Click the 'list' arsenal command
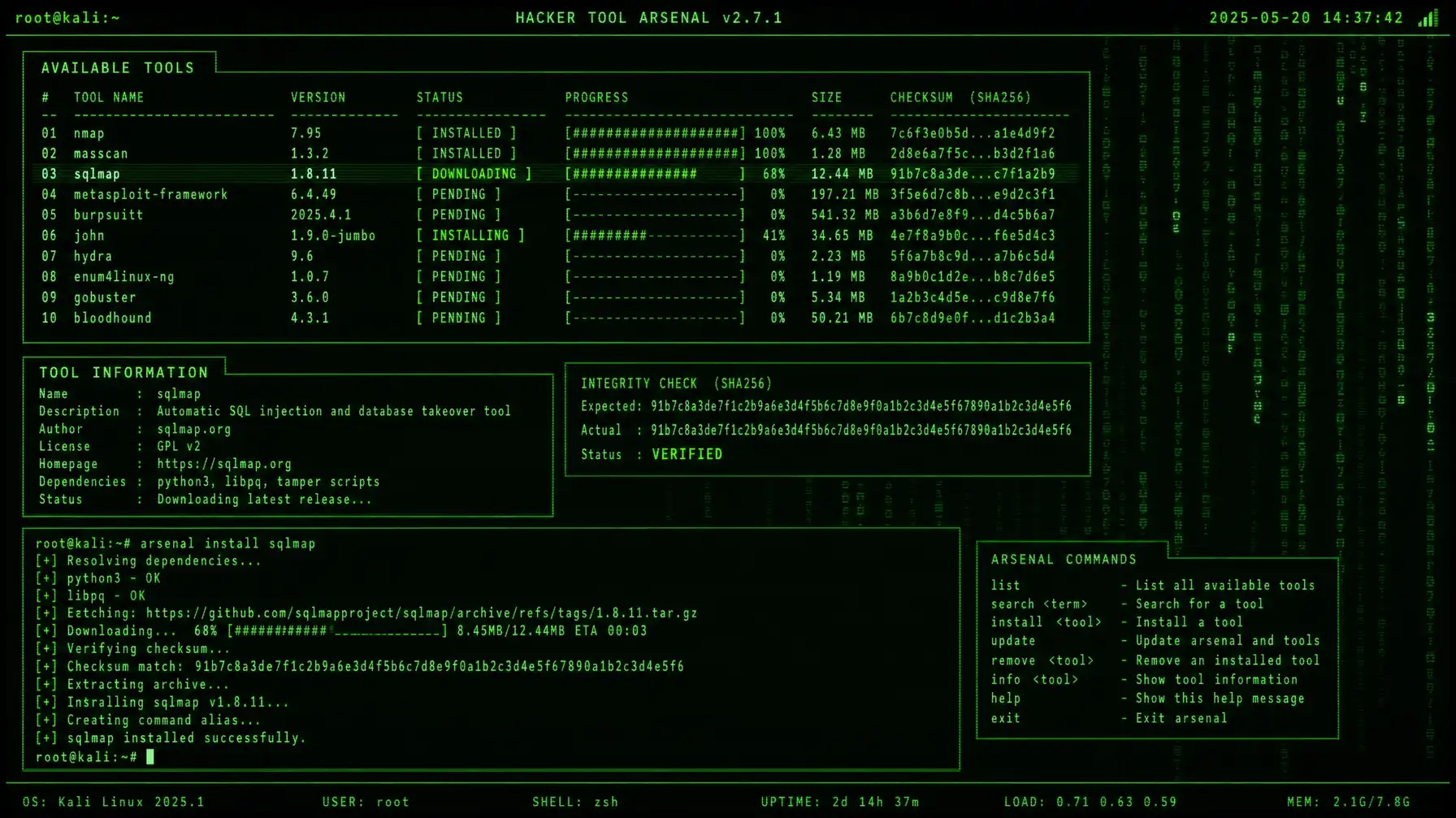1456x818 pixels. [1005, 586]
